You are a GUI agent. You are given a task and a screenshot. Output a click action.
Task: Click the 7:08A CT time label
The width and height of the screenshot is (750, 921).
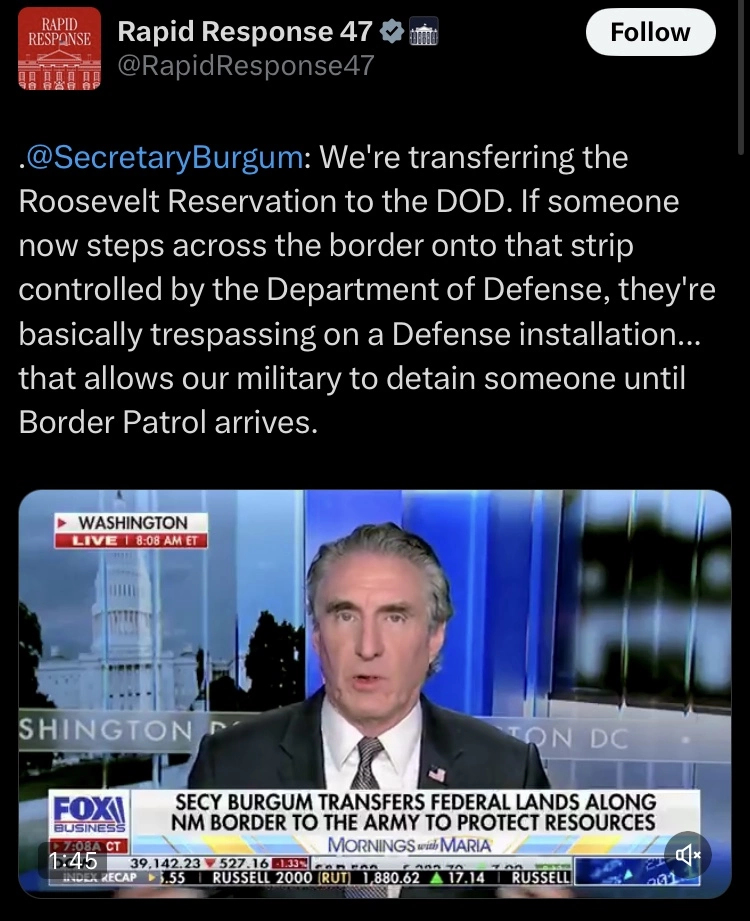[x=90, y=846]
